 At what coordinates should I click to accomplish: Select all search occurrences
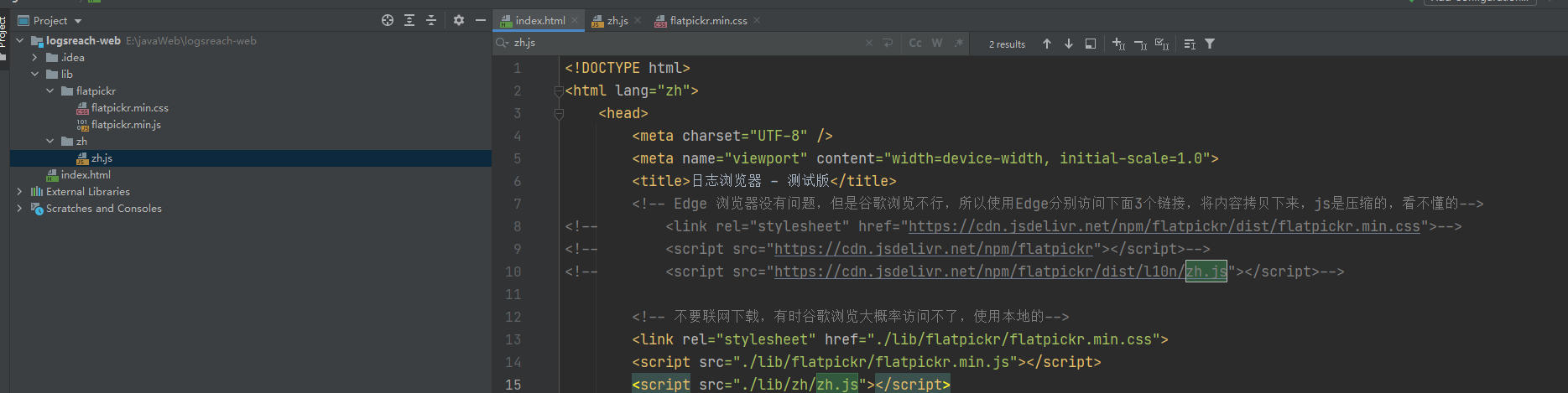(1162, 44)
